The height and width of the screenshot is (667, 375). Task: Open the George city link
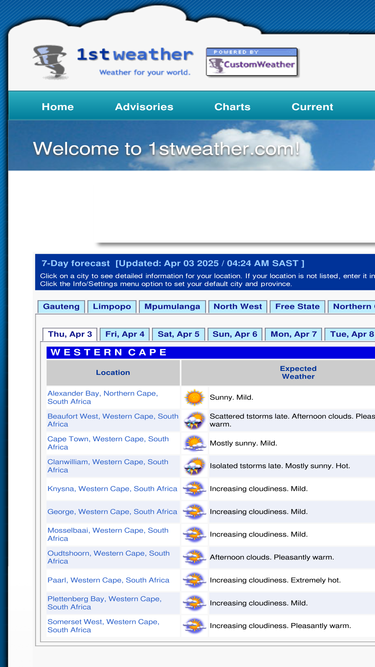(112, 512)
